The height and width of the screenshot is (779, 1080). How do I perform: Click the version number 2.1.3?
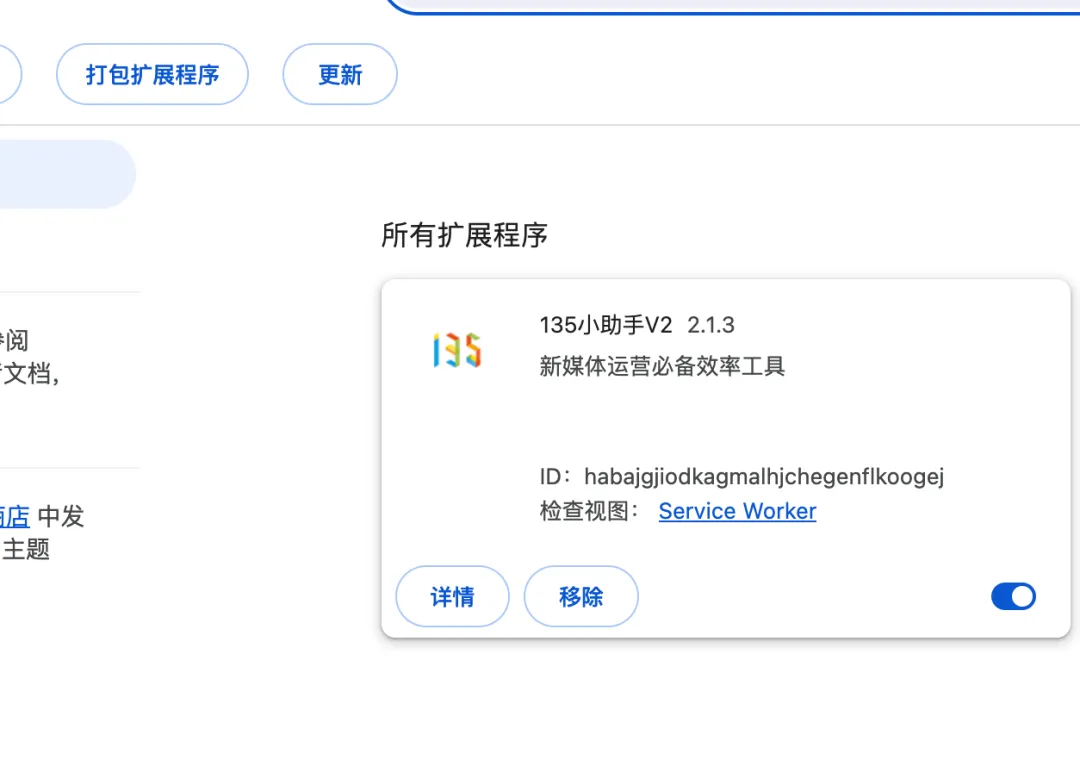point(711,325)
